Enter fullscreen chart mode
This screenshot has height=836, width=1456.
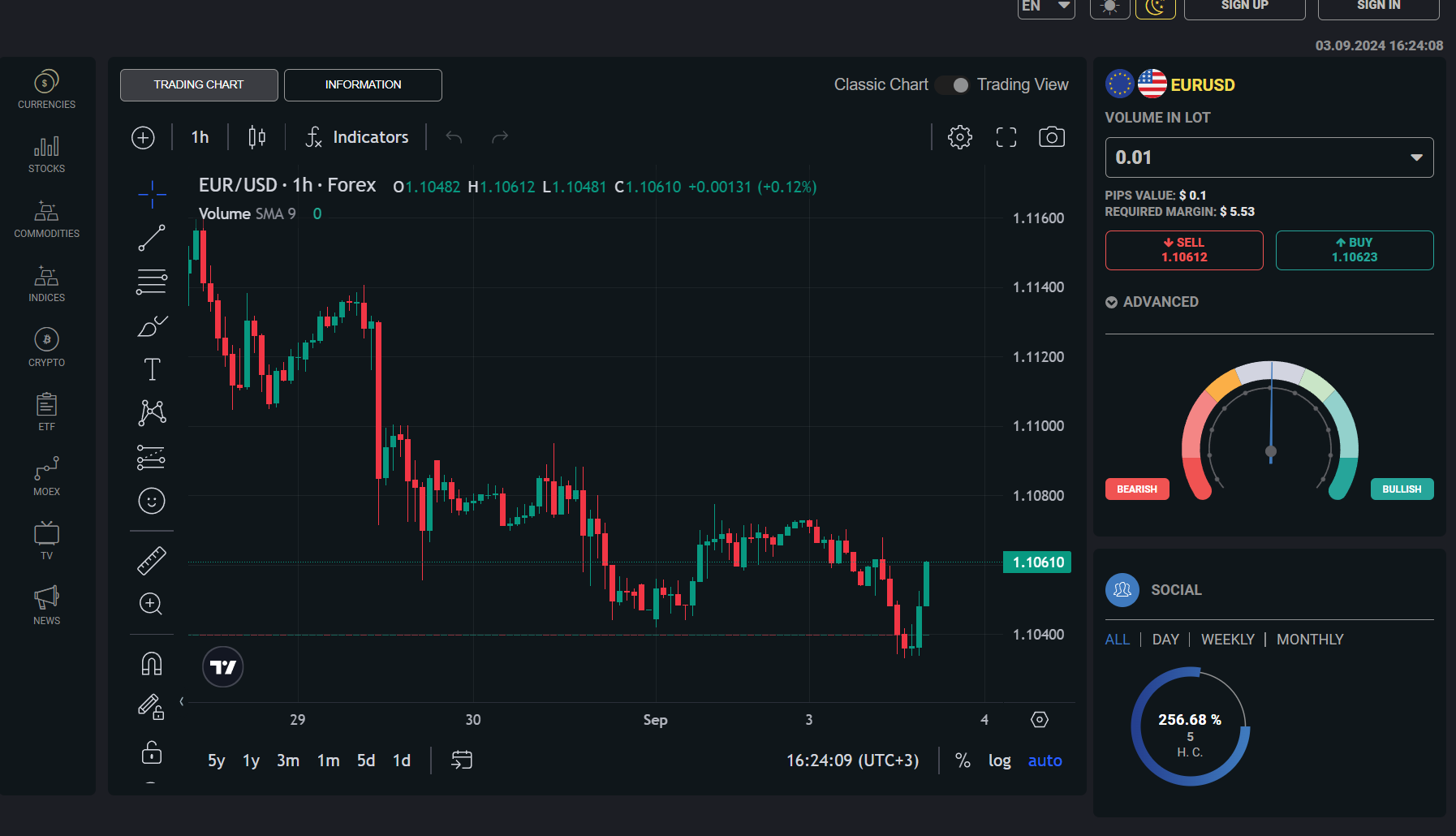(x=1006, y=137)
